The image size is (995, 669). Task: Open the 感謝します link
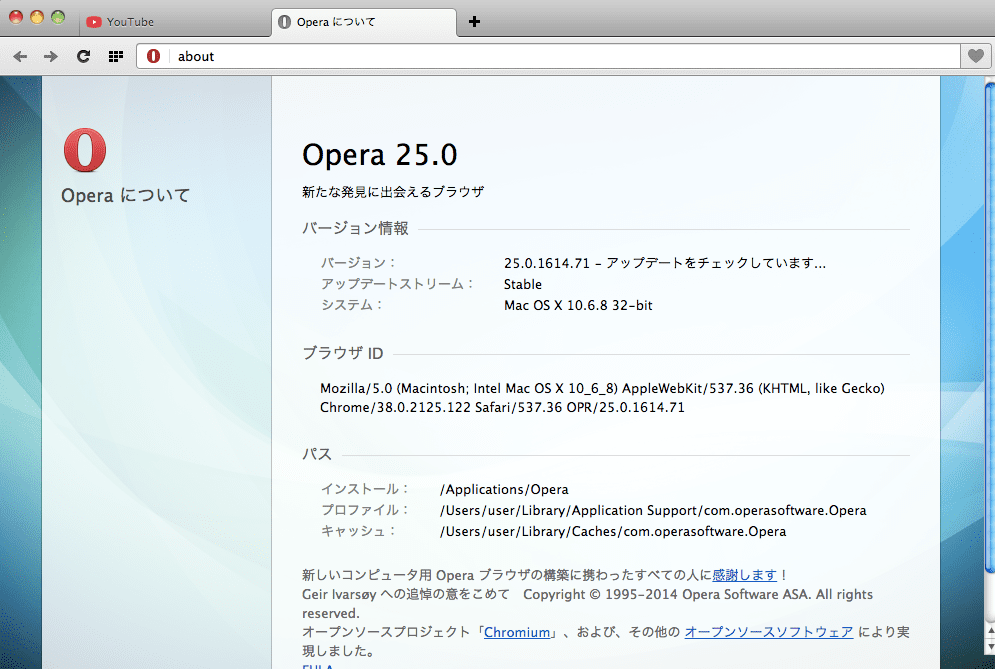[744, 575]
